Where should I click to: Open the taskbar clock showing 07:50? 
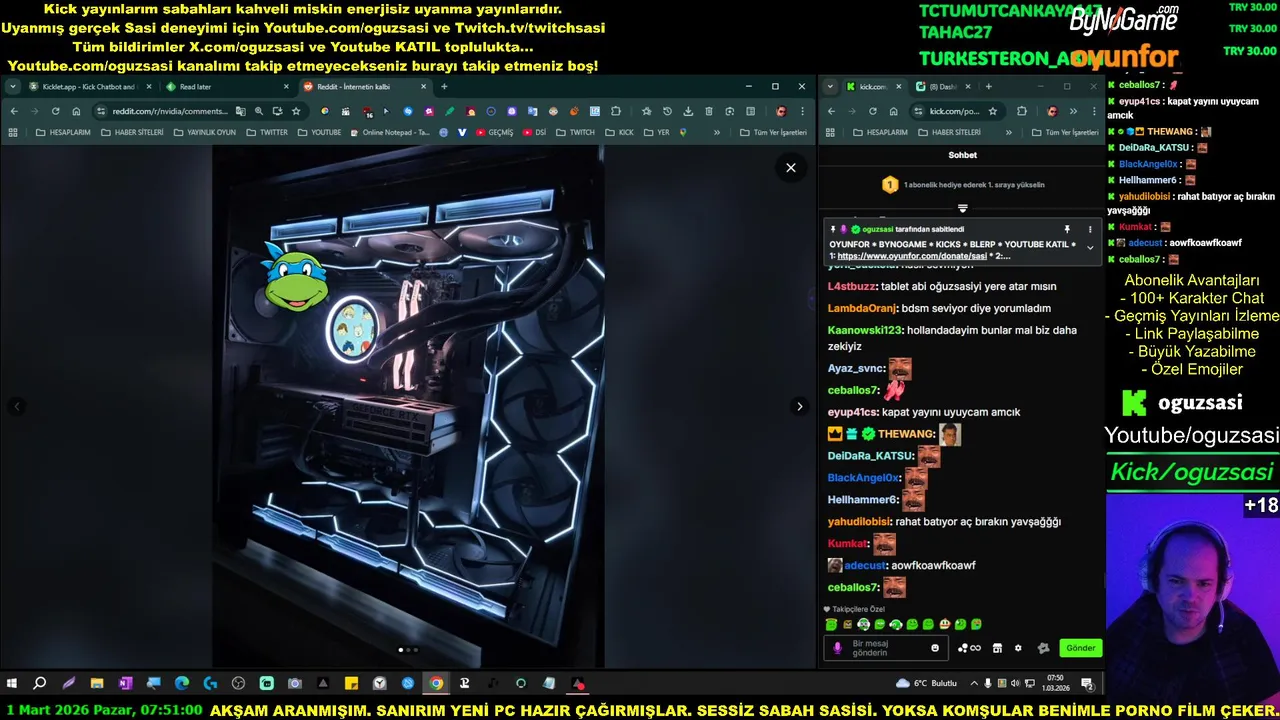click(1055, 684)
